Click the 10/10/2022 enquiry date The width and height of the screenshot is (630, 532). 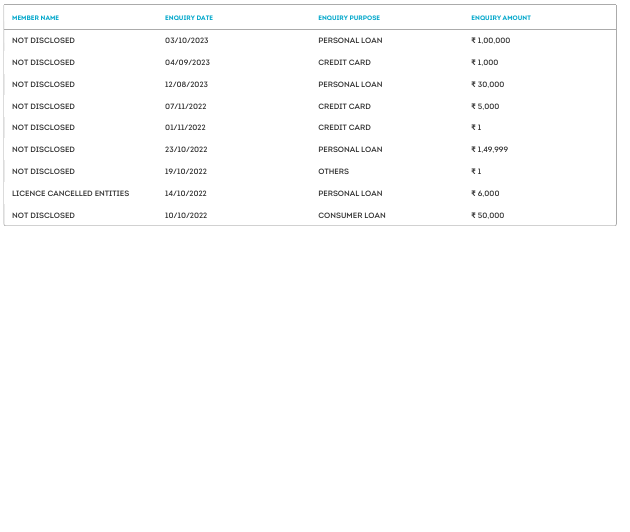pos(186,216)
